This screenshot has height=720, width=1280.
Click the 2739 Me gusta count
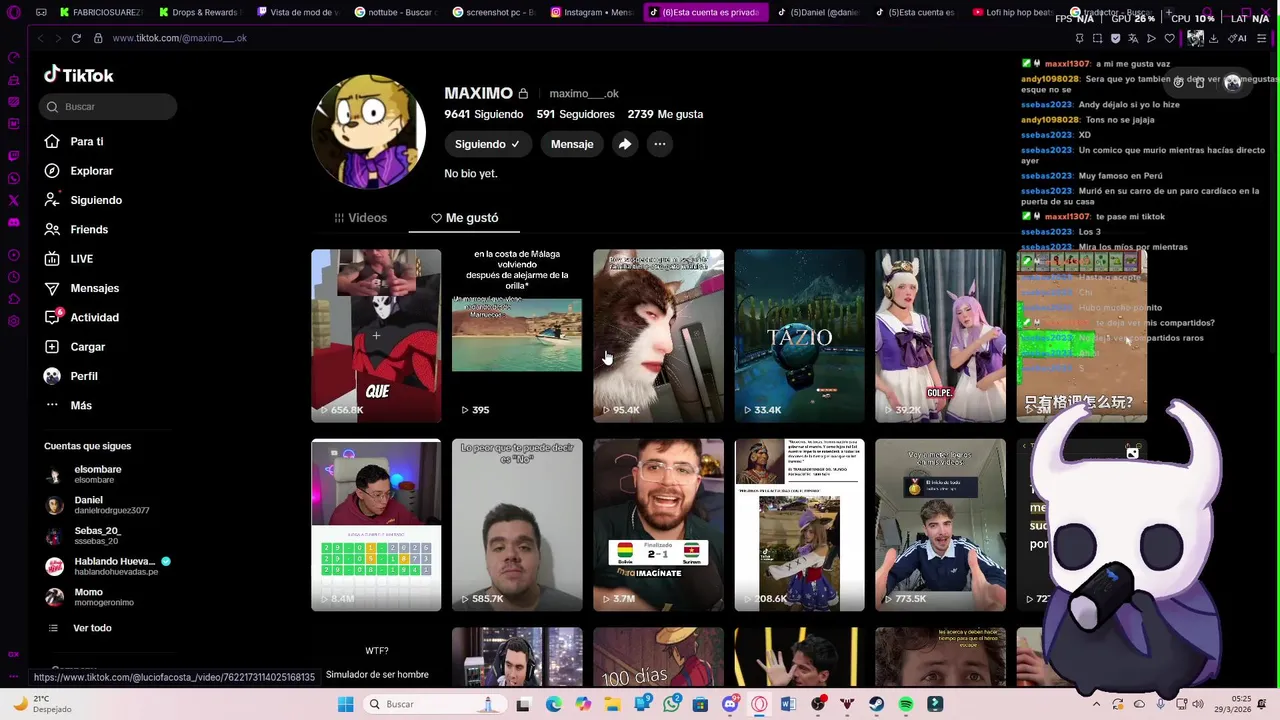coord(665,114)
